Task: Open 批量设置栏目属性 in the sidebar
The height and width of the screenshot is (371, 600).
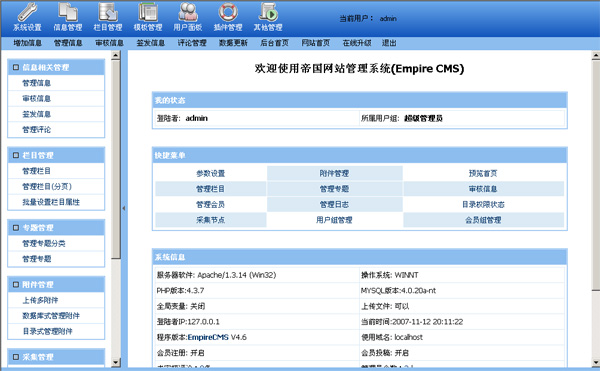Action: point(51,202)
